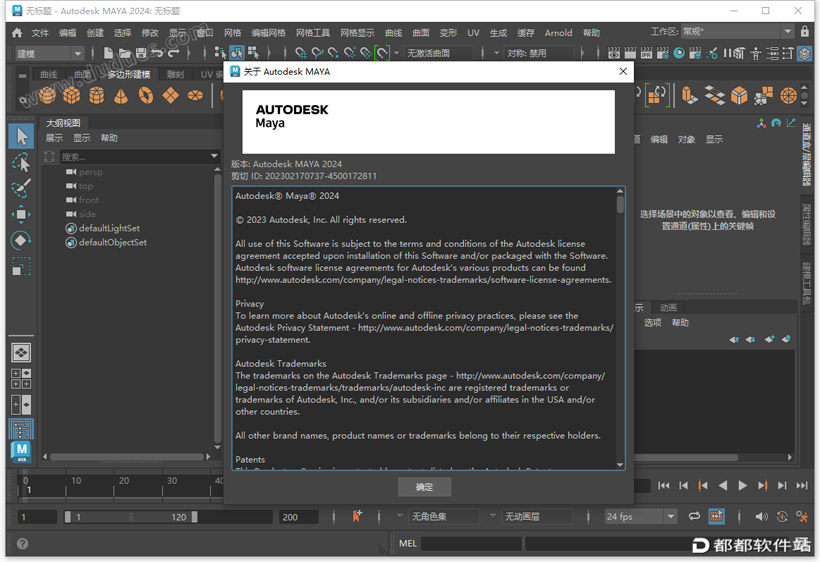Switch to single perspective view layout
820x562 pixels.
pyautogui.click(x=21, y=353)
